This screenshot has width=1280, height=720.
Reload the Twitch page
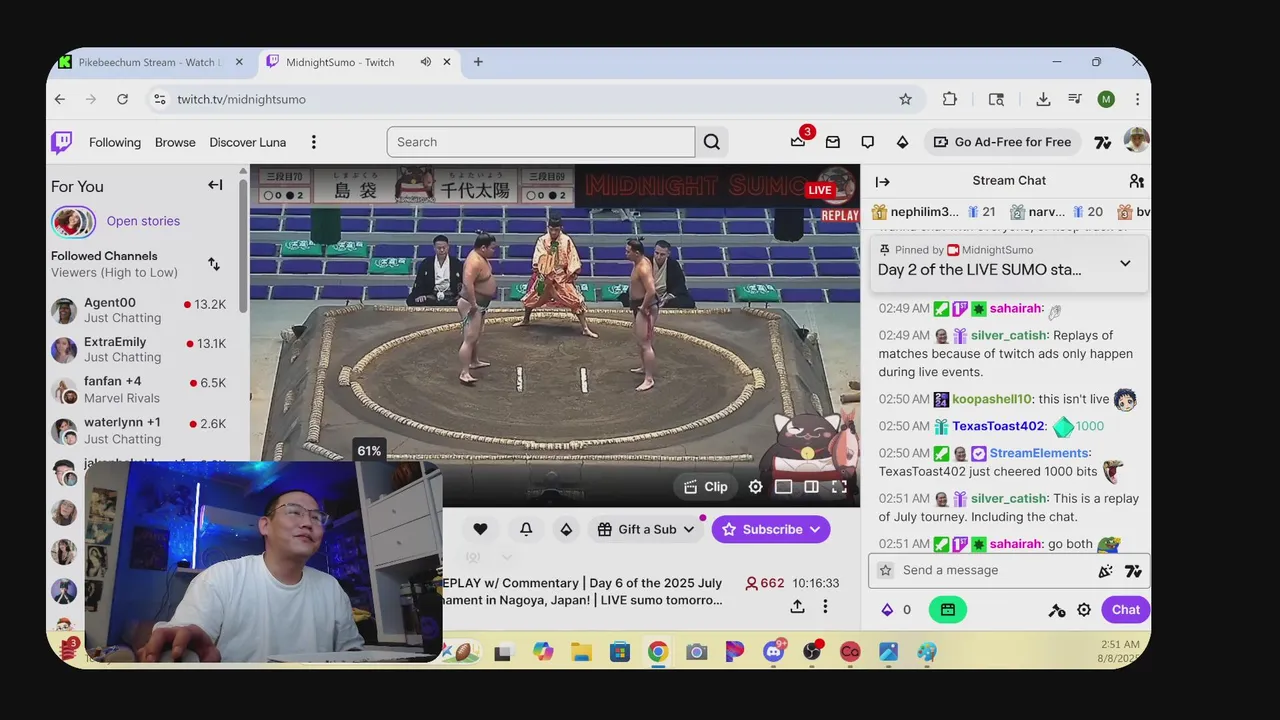pos(122,99)
